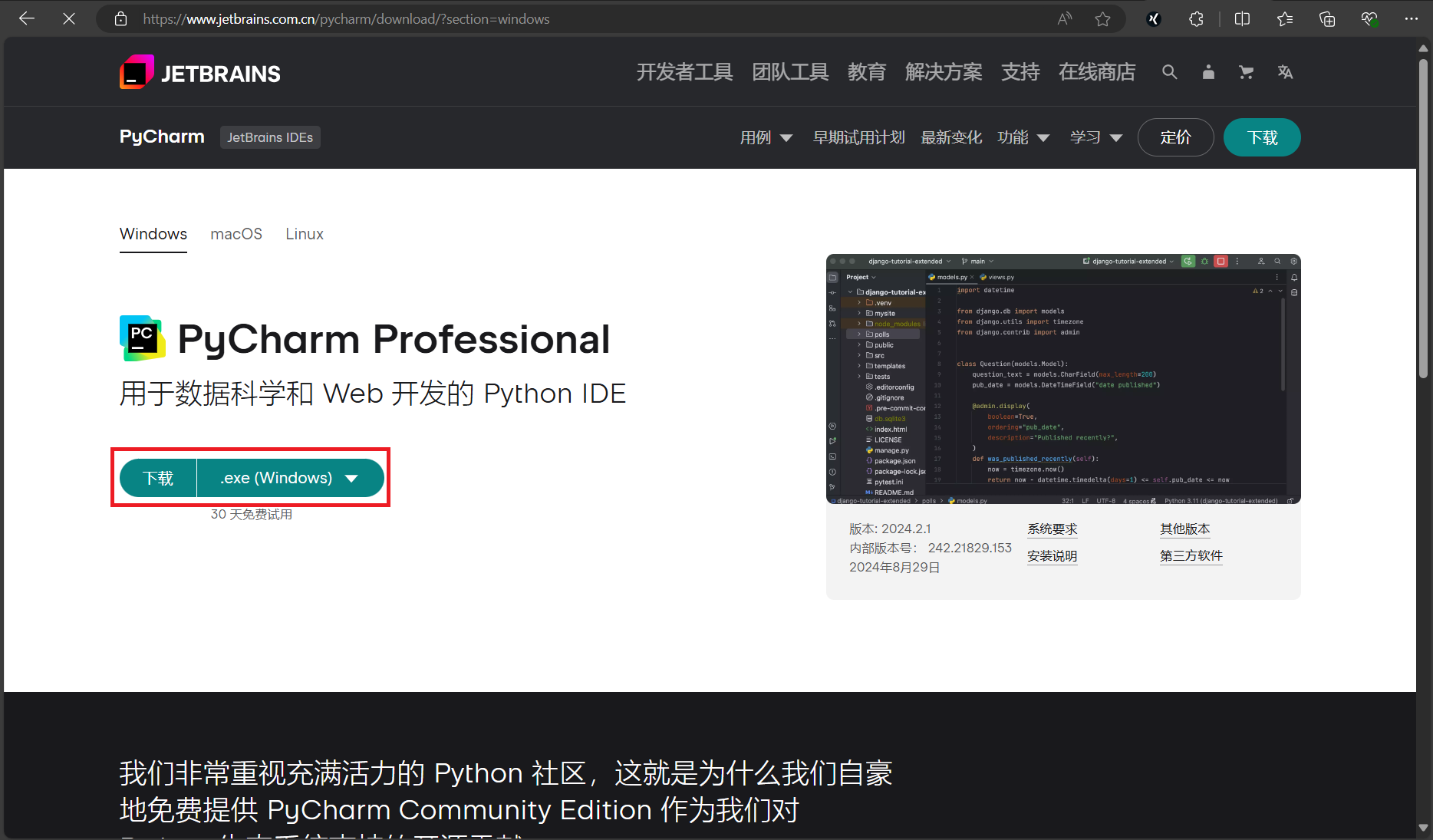Open the JetBrains account icon

click(x=1208, y=72)
